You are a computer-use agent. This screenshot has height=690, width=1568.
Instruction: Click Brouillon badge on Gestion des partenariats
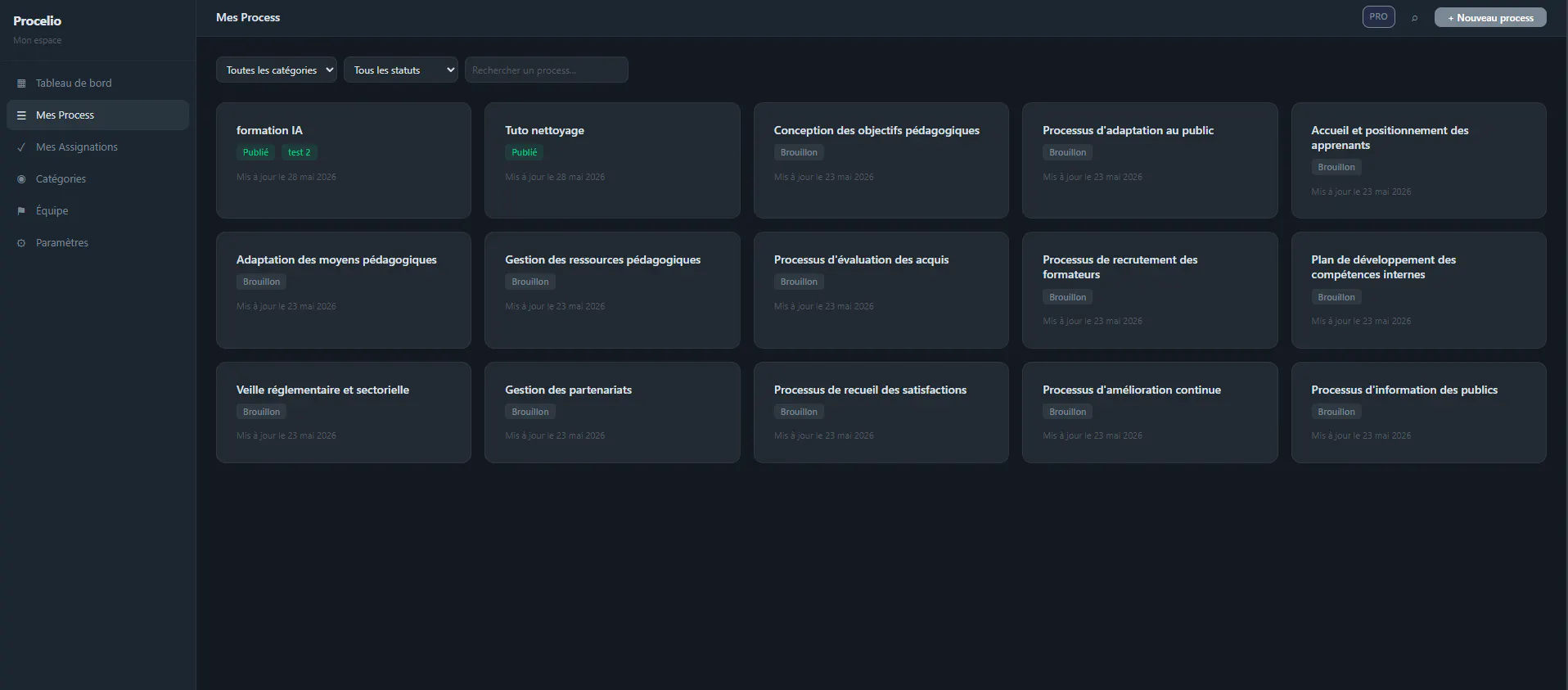(530, 412)
